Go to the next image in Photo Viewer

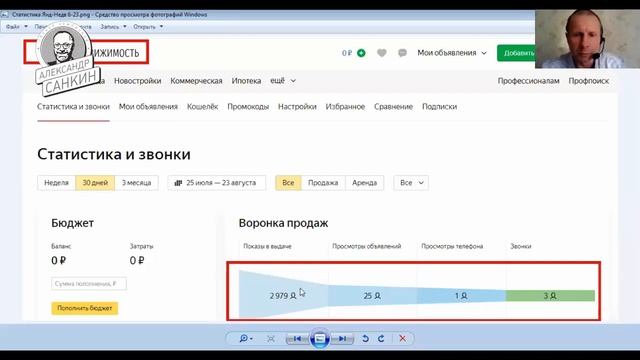point(342,338)
